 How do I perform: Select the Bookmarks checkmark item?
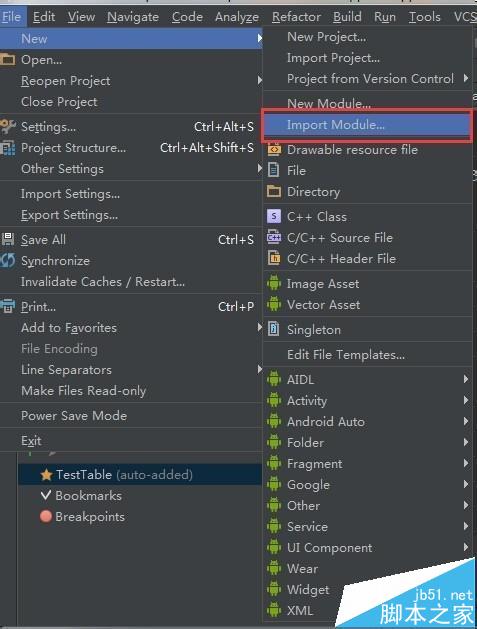pyautogui.click(x=81, y=495)
